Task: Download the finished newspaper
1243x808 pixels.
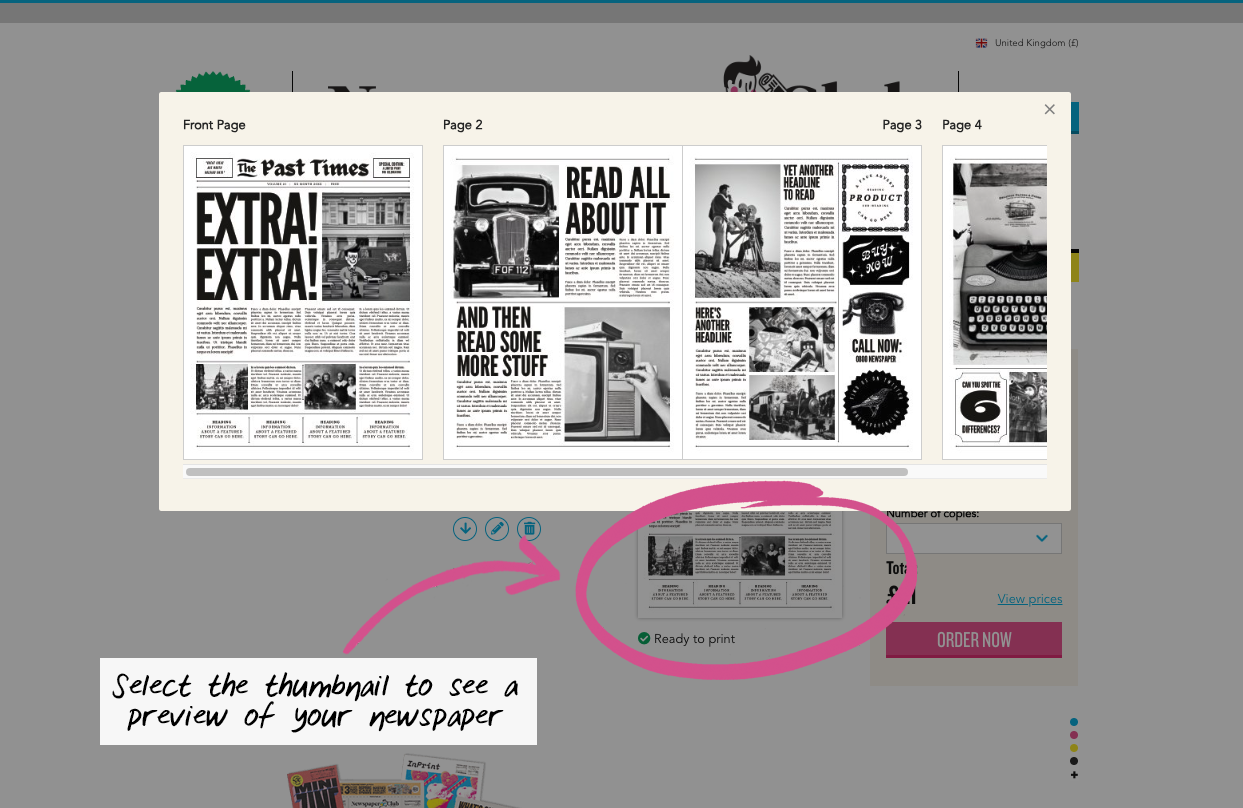Action: click(465, 529)
